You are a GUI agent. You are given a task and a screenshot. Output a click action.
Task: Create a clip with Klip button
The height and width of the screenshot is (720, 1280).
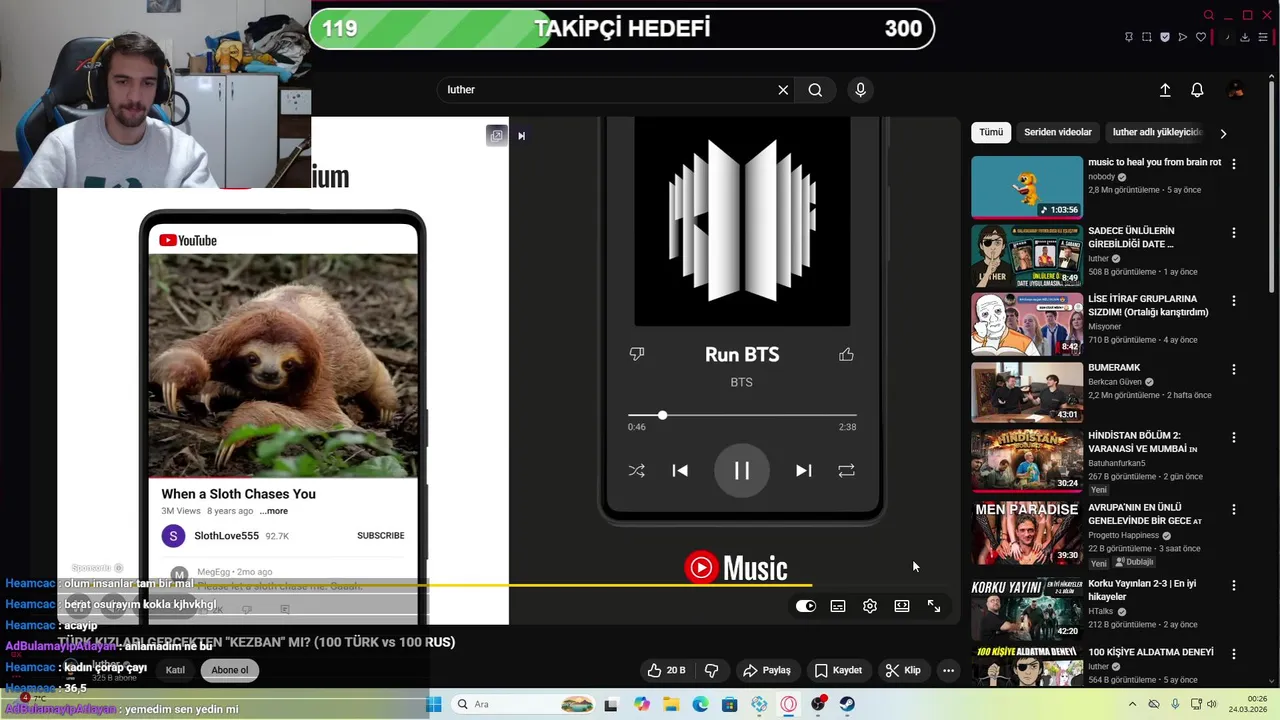(x=903, y=670)
